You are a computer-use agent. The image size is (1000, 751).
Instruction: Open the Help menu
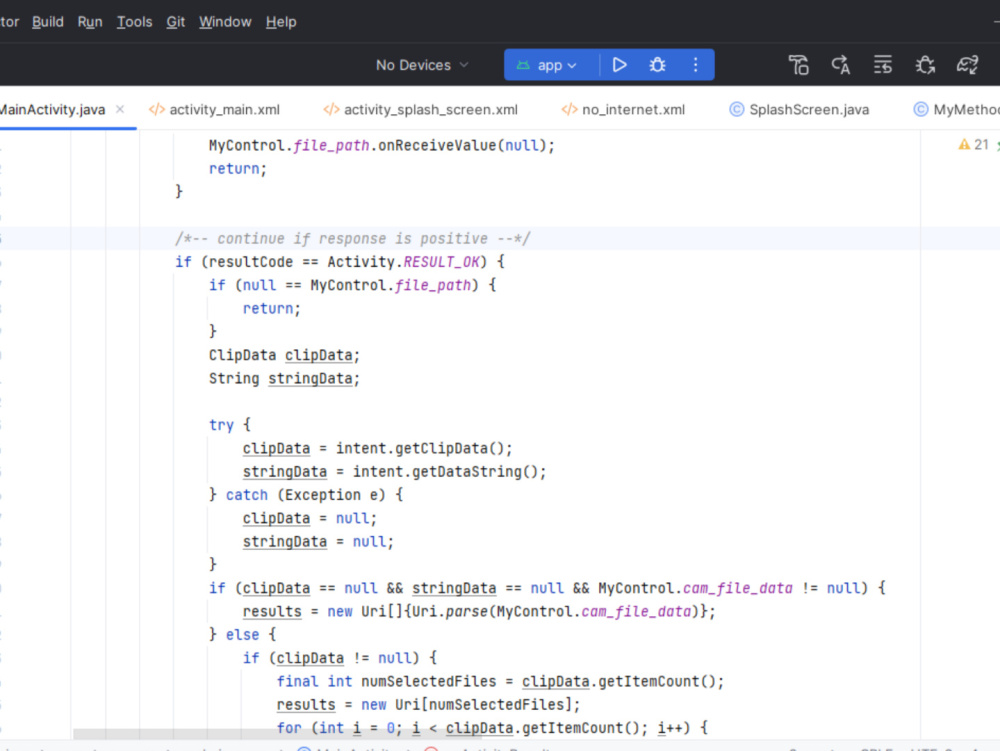click(x=281, y=22)
